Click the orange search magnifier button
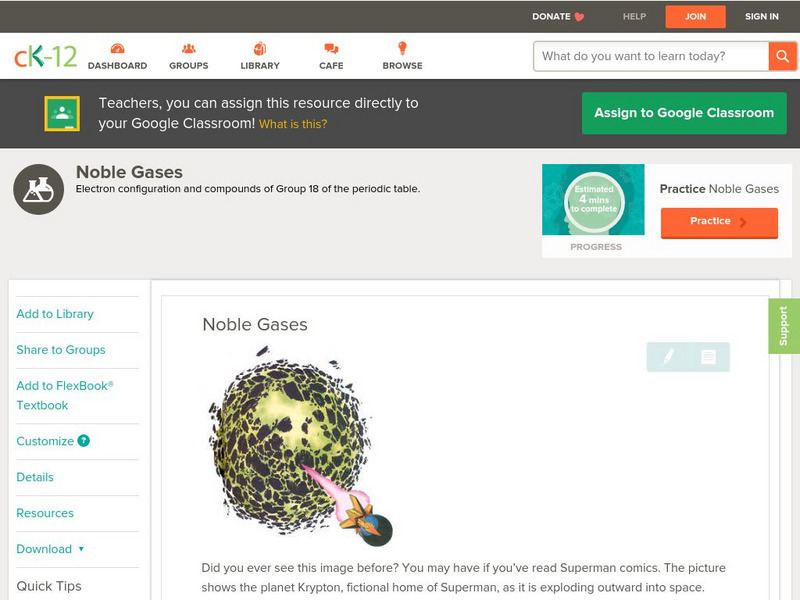Image resolution: width=800 pixels, height=600 pixels. pyautogui.click(x=782, y=56)
